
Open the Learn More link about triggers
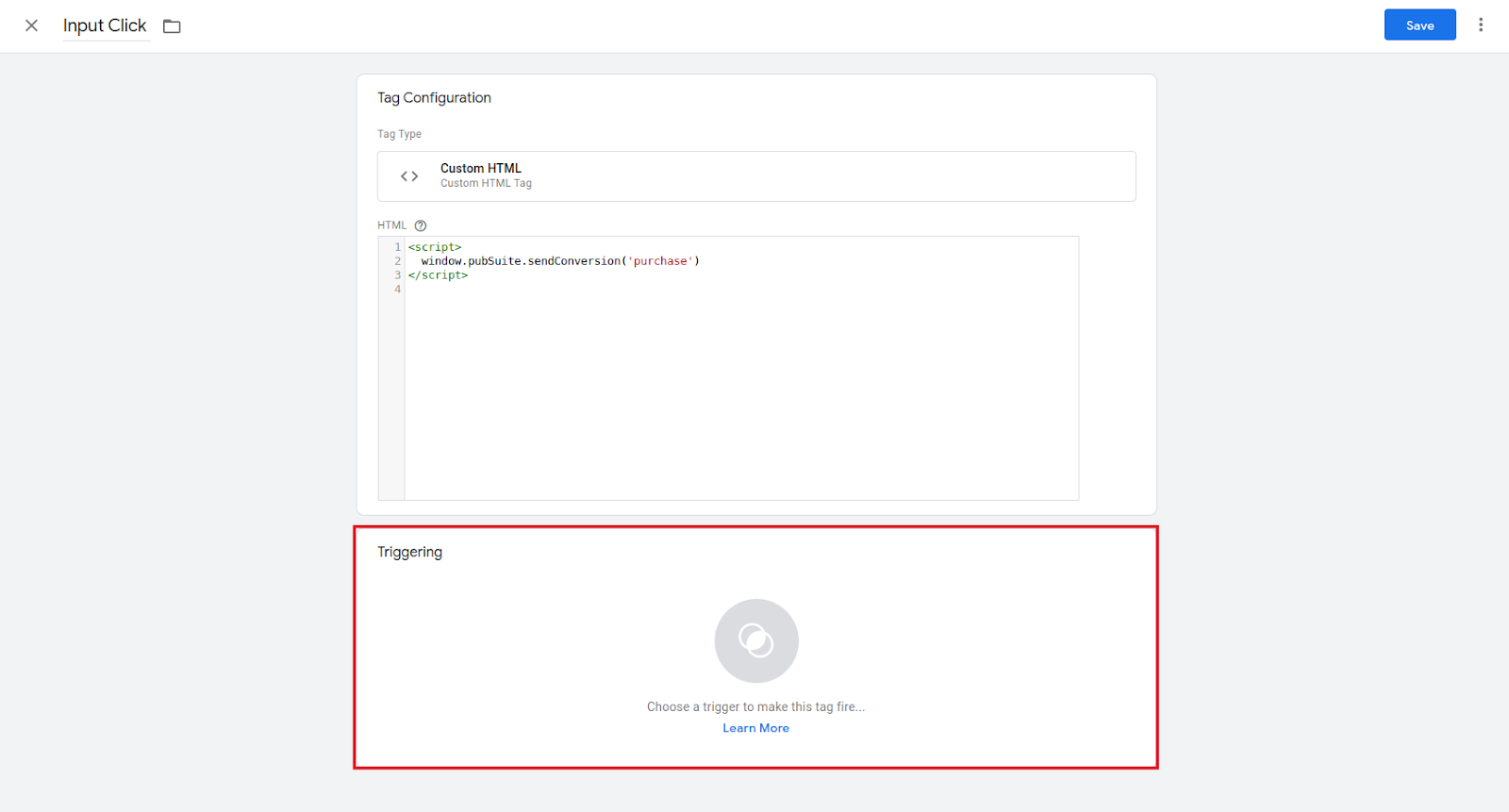pos(756,728)
